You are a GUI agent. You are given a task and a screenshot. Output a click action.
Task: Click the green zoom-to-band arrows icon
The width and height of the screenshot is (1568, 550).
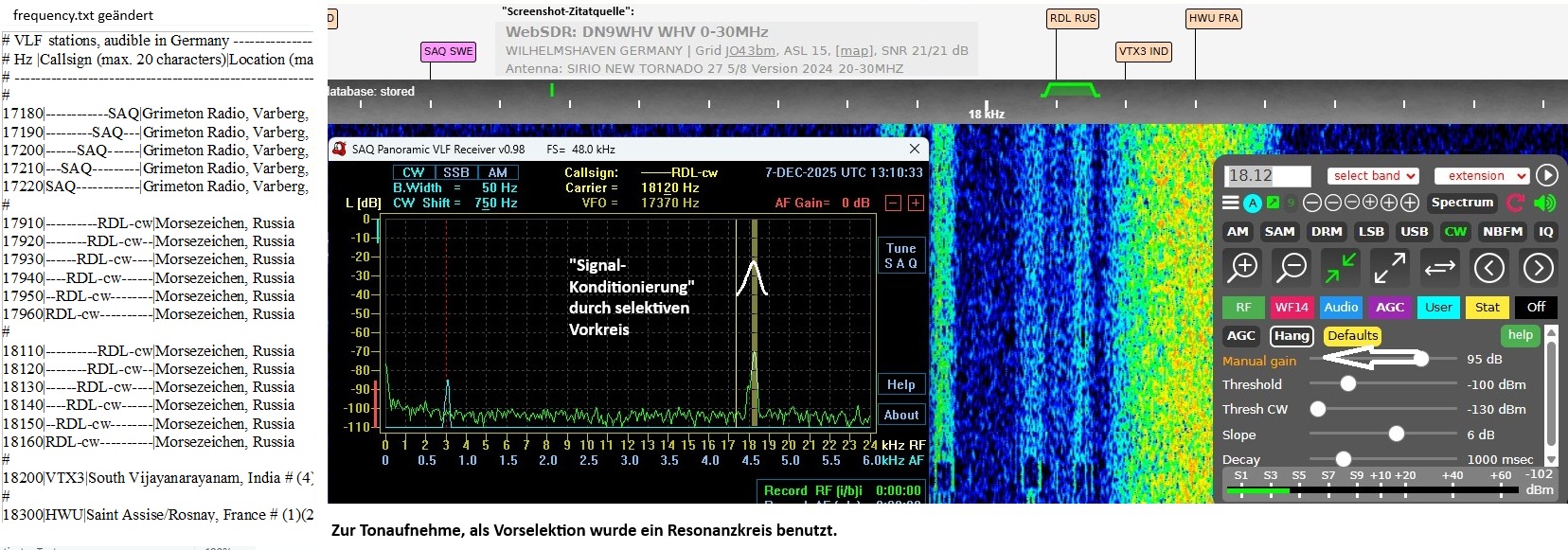[1341, 268]
